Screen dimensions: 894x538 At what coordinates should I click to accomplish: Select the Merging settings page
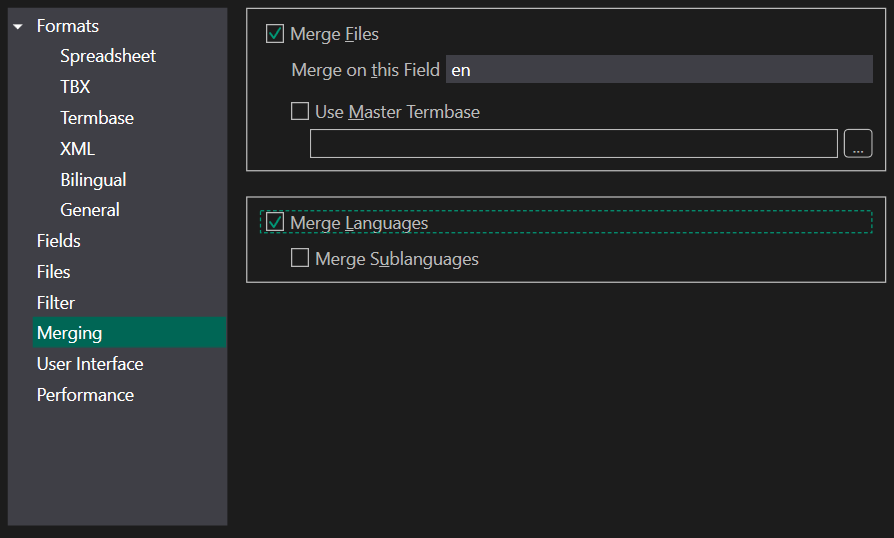129,333
